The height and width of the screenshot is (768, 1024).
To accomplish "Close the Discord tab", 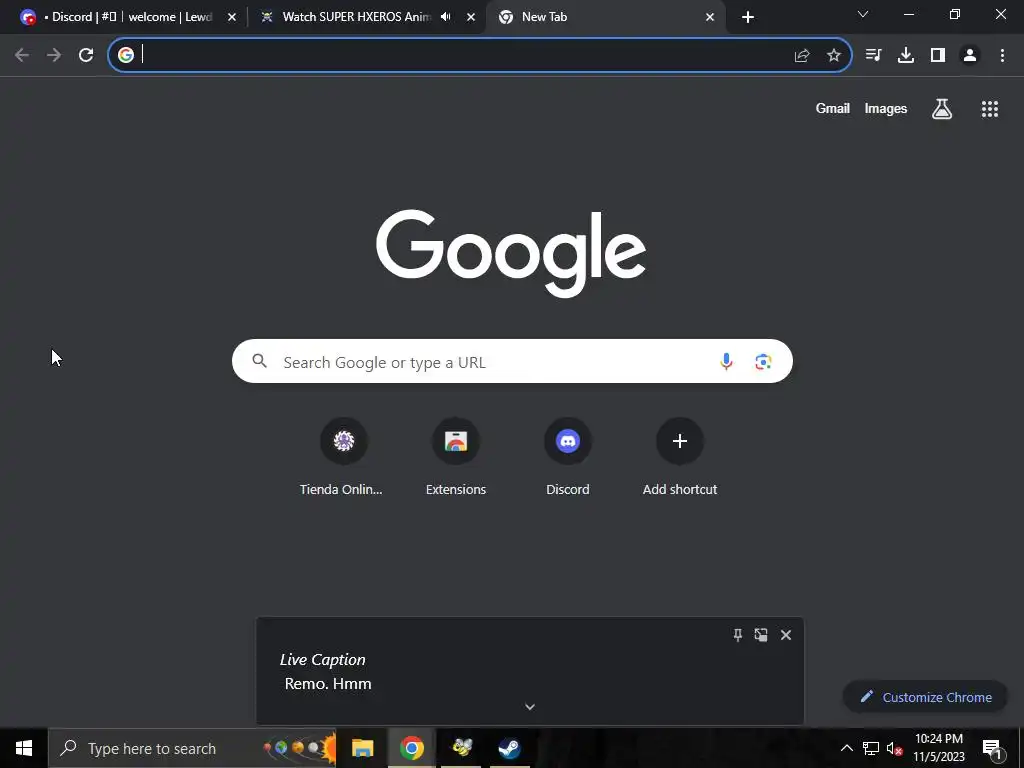I will pyautogui.click(x=232, y=17).
